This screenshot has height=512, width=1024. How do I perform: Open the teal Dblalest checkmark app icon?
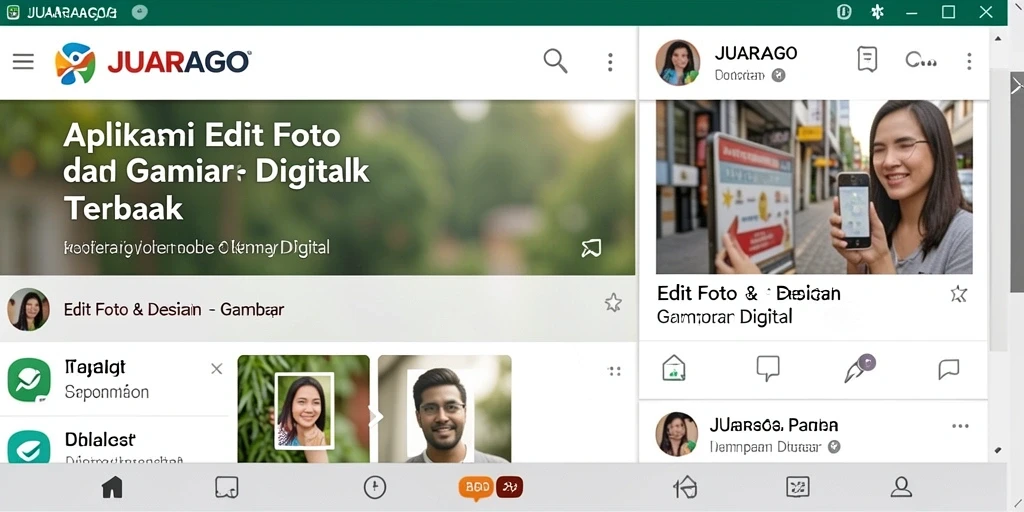29,446
